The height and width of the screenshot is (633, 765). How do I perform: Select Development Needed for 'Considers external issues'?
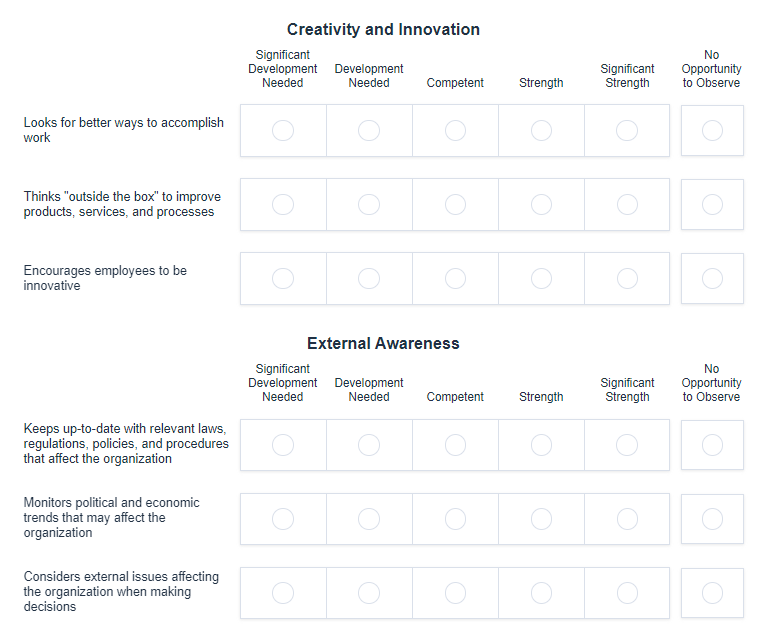pyautogui.click(x=369, y=593)
